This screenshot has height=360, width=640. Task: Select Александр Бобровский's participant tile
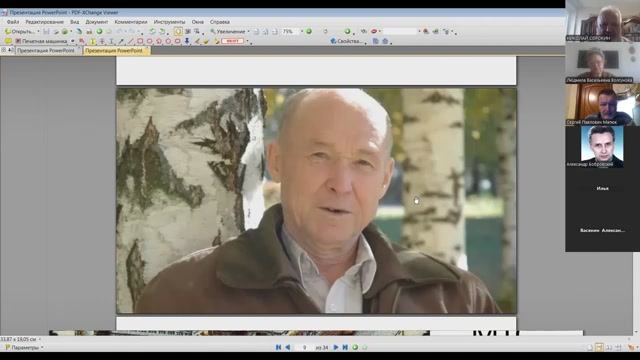tap(602, 147)
